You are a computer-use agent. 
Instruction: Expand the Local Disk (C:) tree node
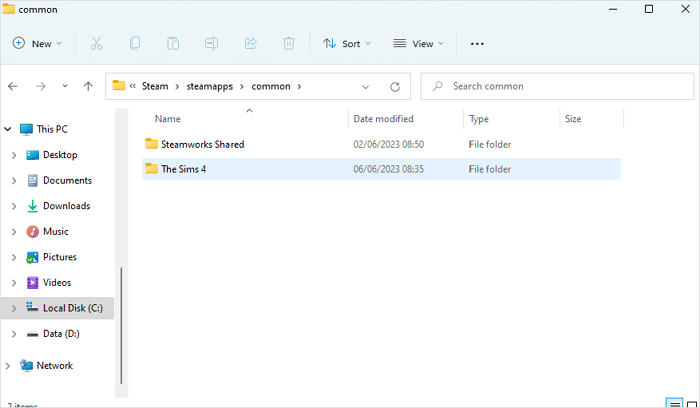pyautogui.click(x=13, y=309)
